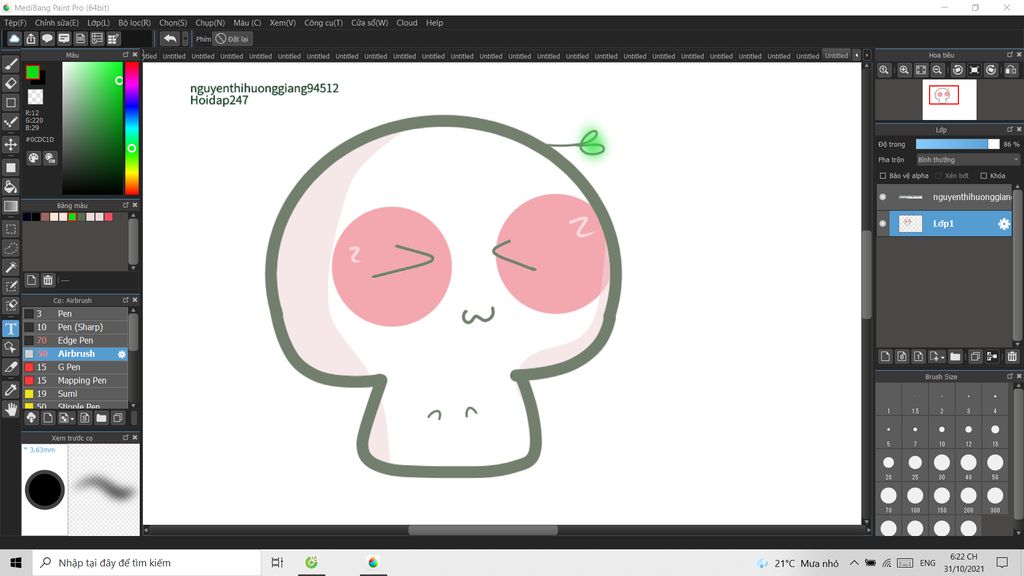
Task: Select the G Pen brush
Action: tap(76, 367)
